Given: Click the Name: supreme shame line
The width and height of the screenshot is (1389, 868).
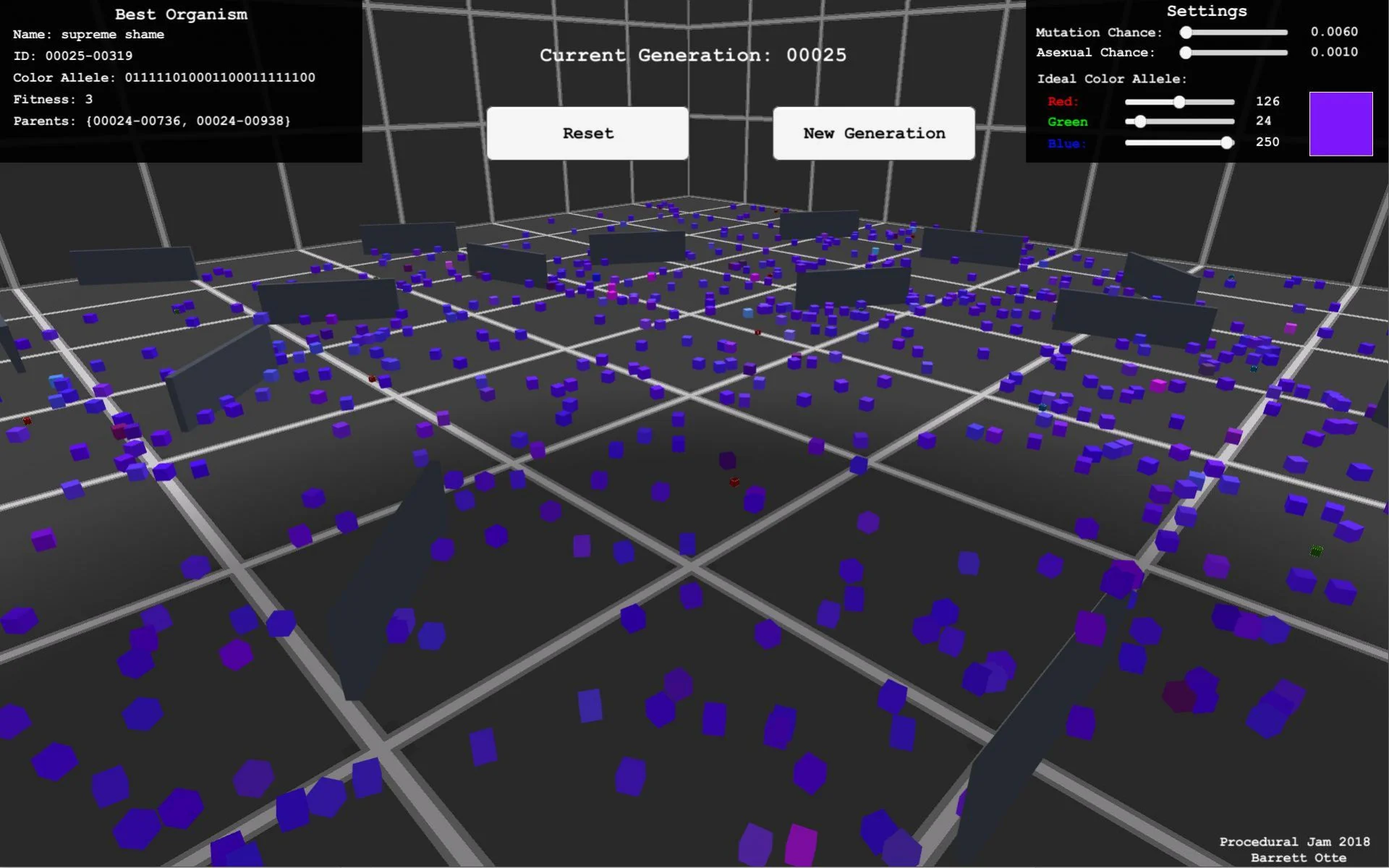Looking at the screenshot, I should point(88,35).
